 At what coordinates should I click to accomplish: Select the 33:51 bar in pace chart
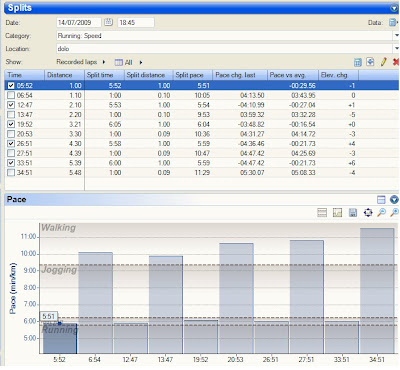point(342,337)
